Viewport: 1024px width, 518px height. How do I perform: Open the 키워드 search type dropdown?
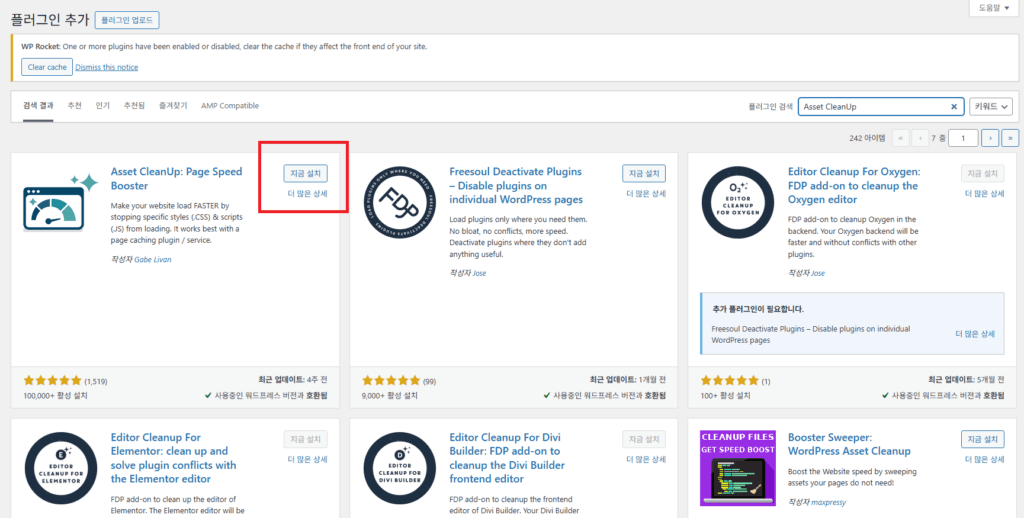[991, 106]
